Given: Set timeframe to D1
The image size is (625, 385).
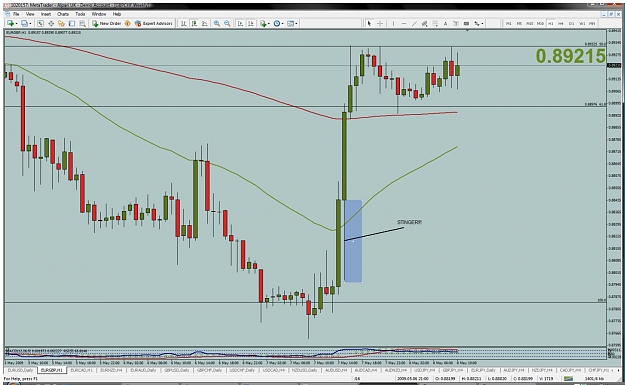Looking at the screenshot, I should pyautogui.click(x=572, y=24).
